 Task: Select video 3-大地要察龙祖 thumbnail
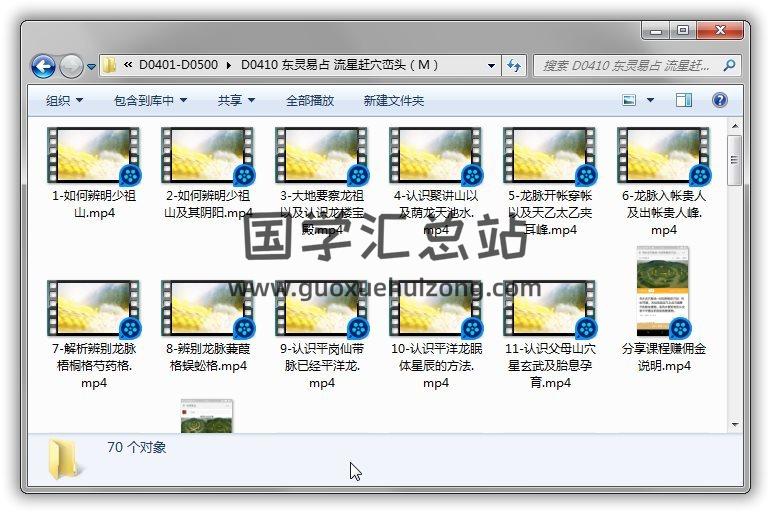[x=322, y=155]
